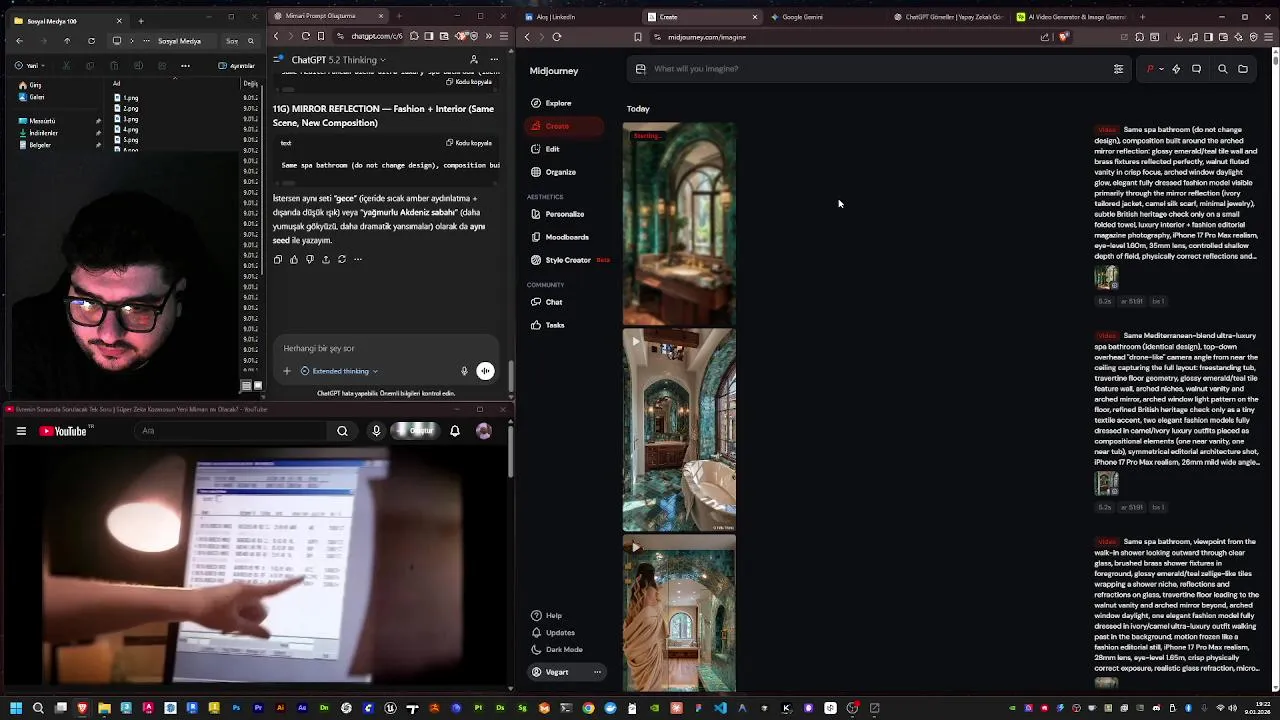Expand the Extended thinking dropdown
This screenshot has width=1280, height=720.
tap(340, 371)
